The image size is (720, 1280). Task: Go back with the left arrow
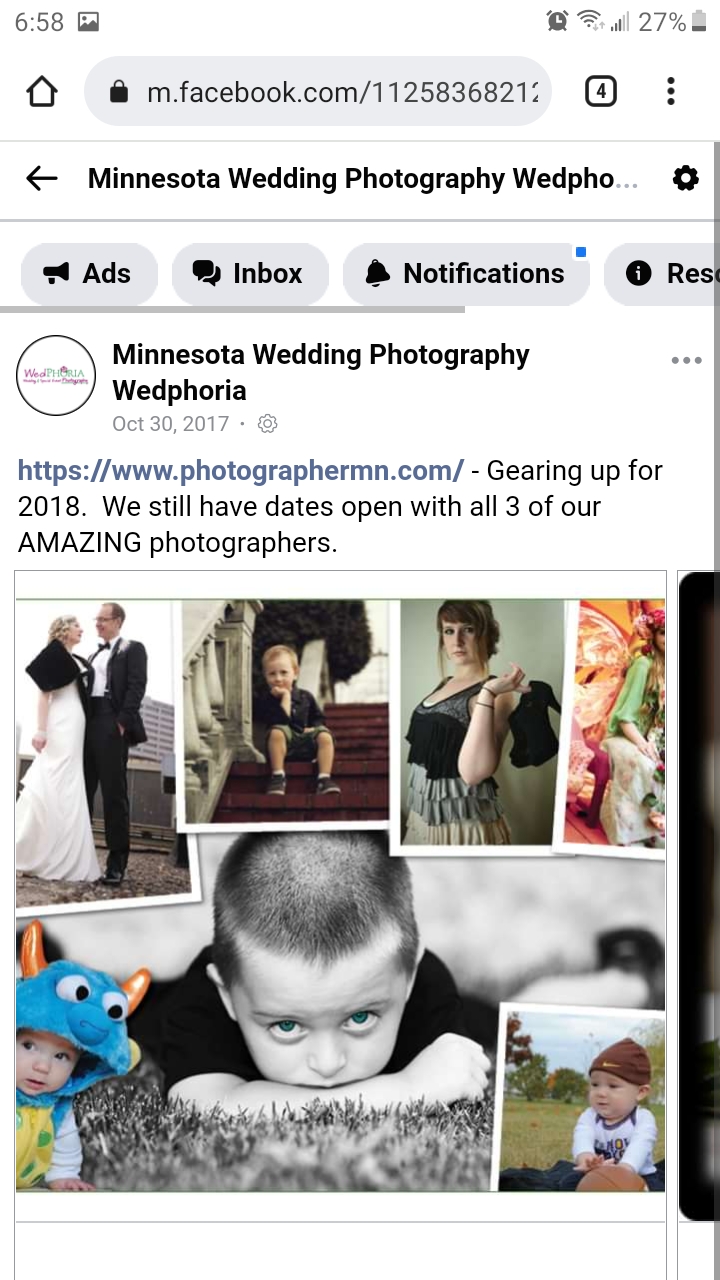pyautogui.click(x=42, y=179)
